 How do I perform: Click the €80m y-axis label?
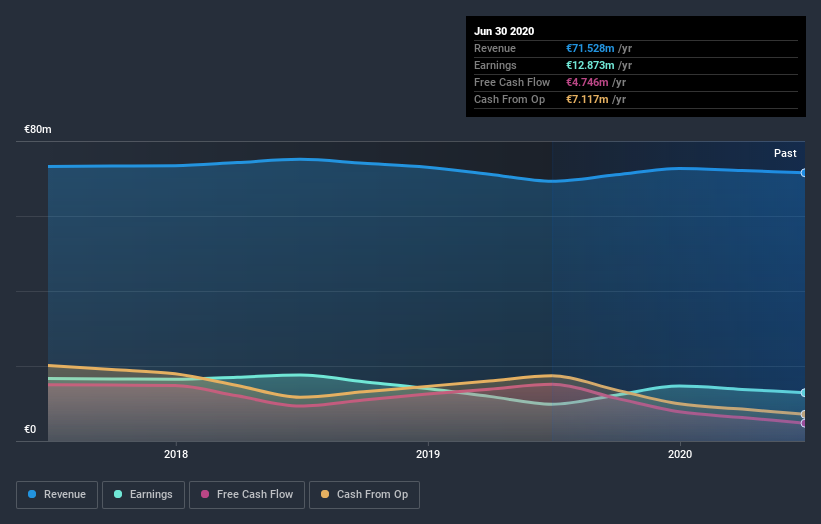tap(38, 129)
